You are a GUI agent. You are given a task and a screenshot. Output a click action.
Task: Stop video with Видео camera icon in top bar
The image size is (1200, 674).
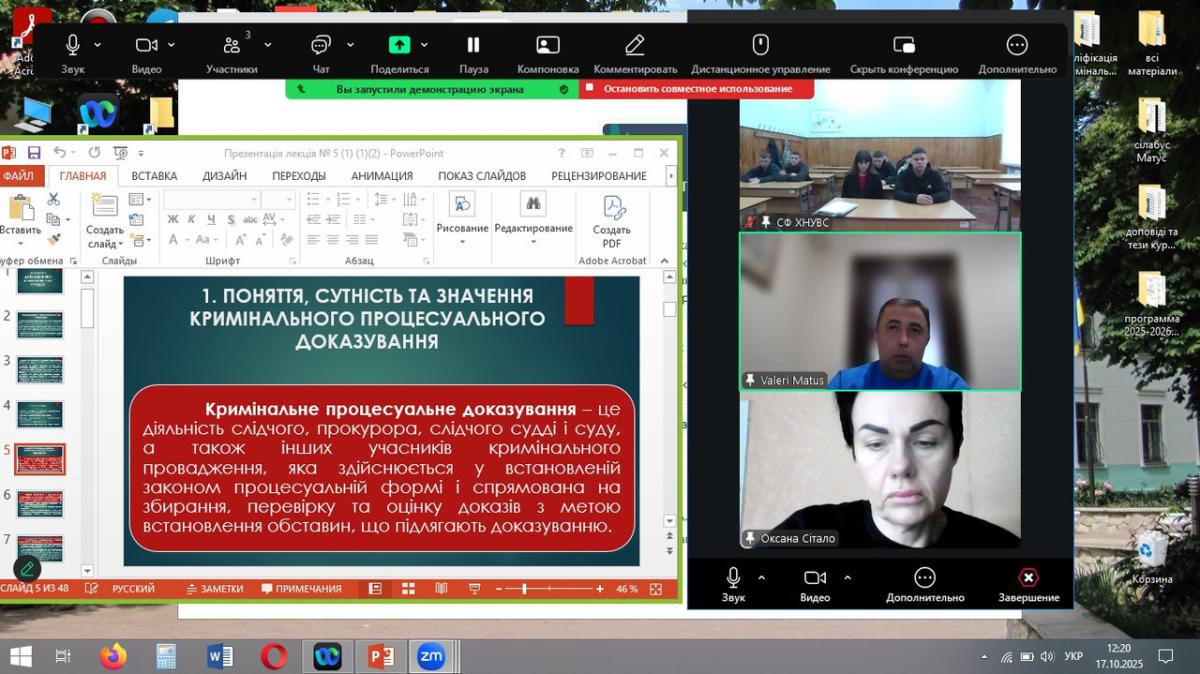pos(147,45)
